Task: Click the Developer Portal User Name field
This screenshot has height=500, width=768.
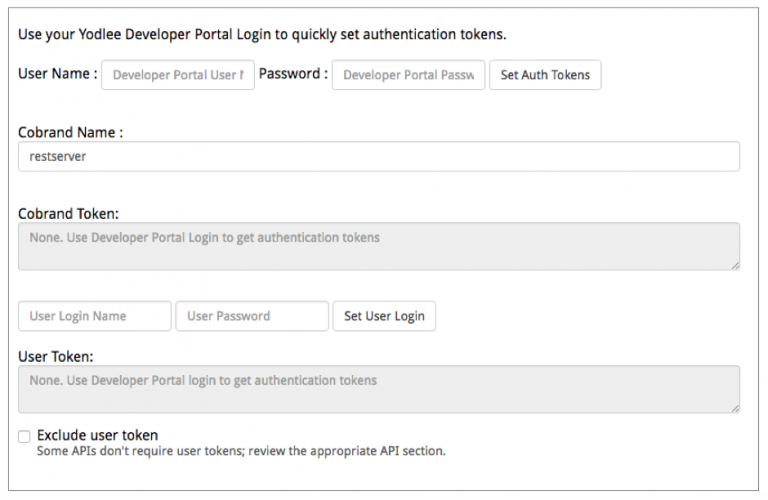Action: tap(177, 75)
